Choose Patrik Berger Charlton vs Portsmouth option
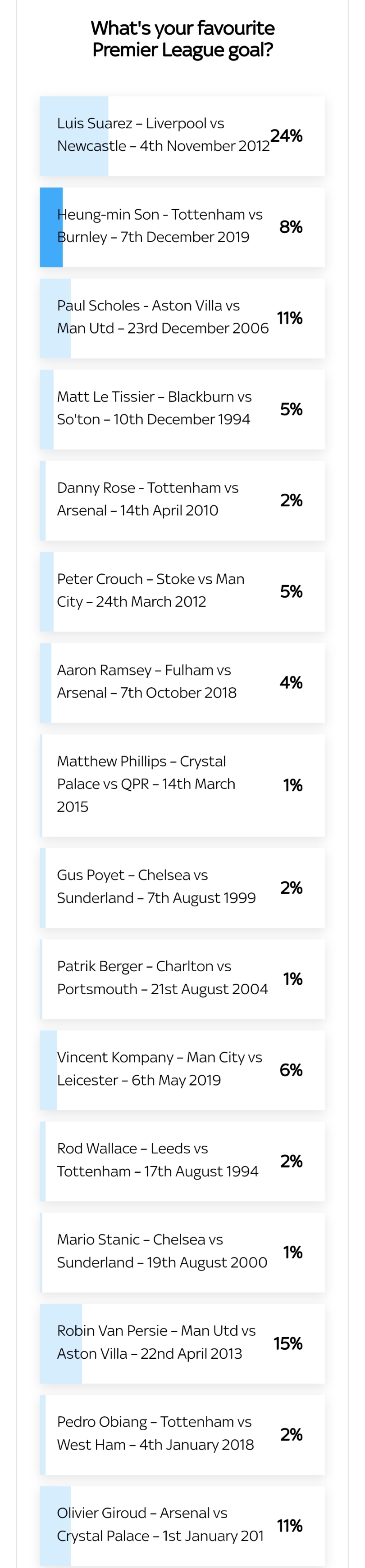Screen dimensions: 365x1568 (x=182, y=979)
